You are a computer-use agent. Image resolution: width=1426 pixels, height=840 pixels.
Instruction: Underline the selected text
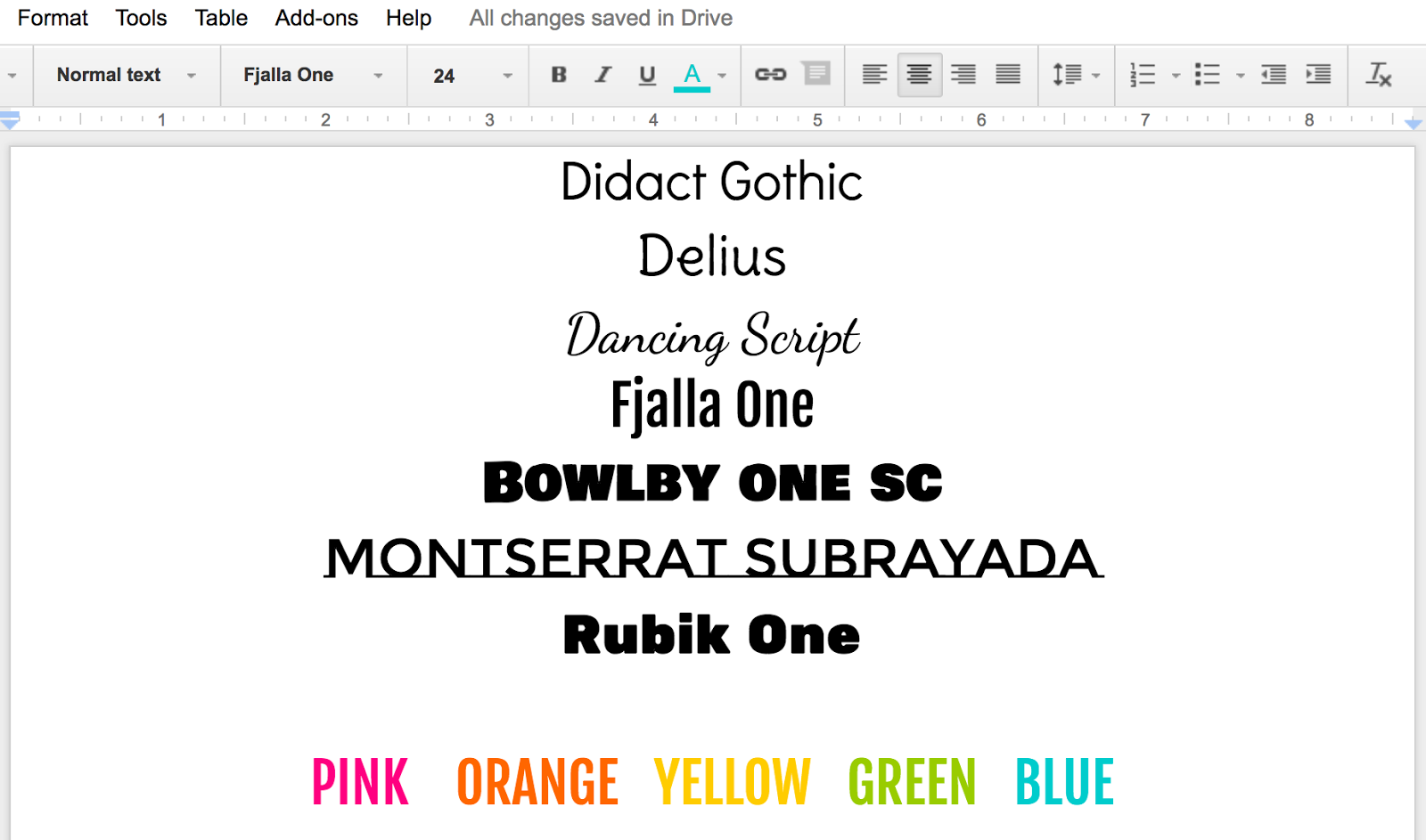(646, 75)
